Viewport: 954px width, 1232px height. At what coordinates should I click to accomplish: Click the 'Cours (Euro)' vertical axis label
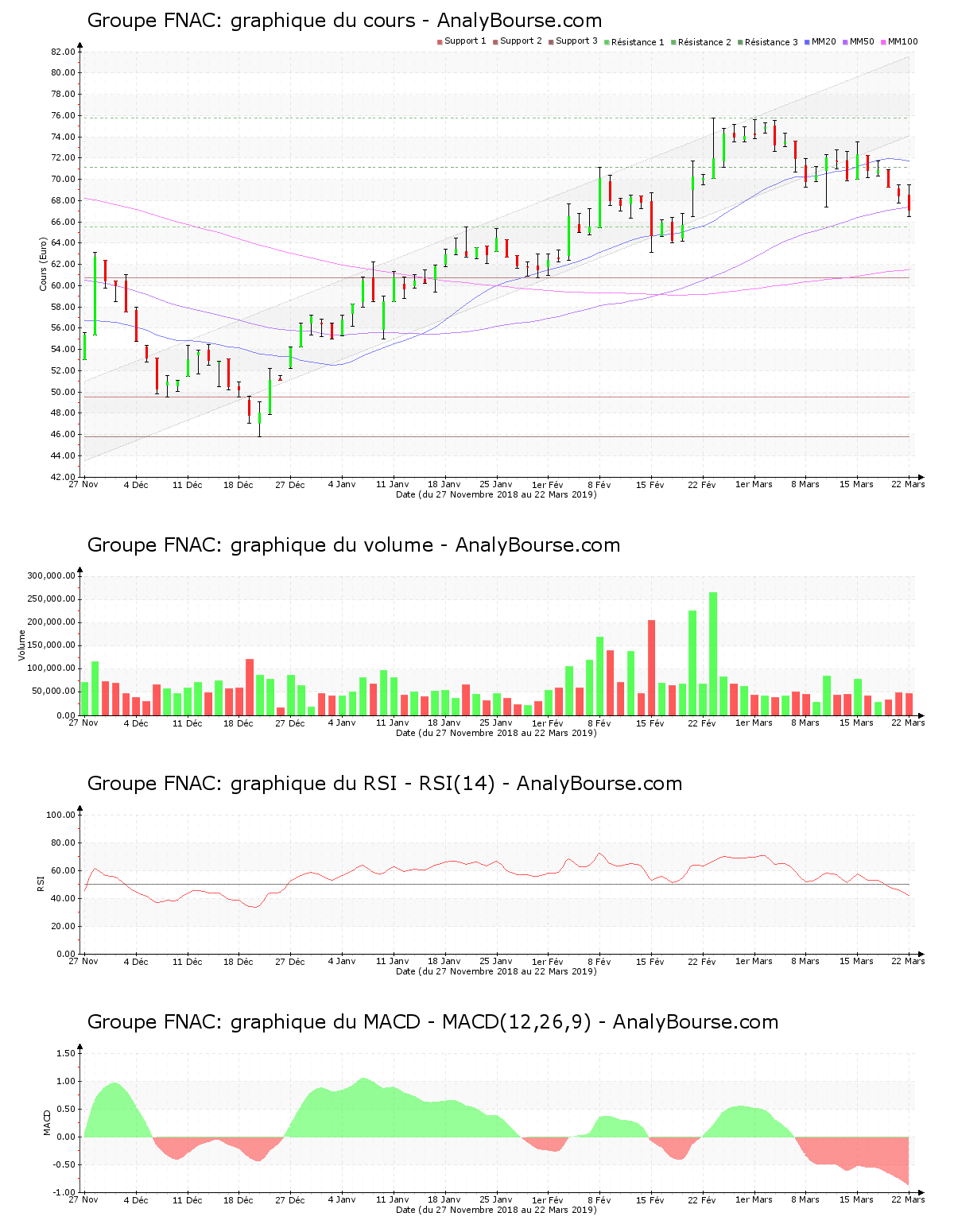pos(44,264)
